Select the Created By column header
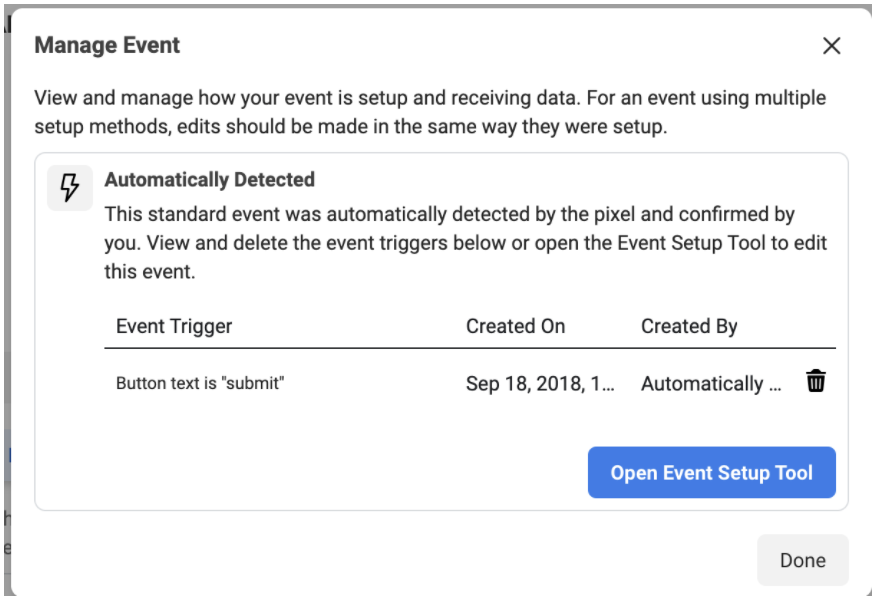The height and width of the screenshot is (596, 878). point(689,326)
